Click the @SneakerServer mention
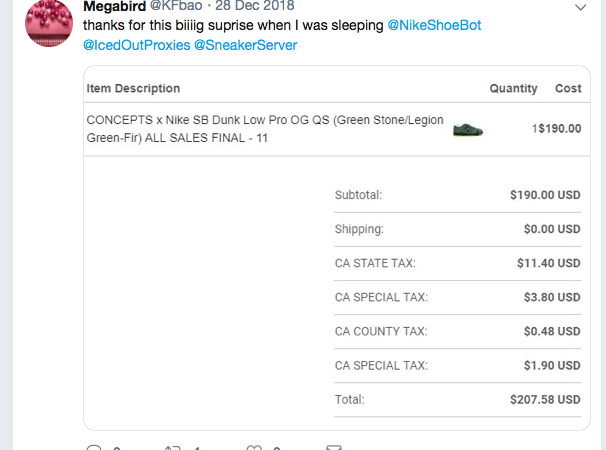Screen dimensions: 606x450 pos(245,45)
